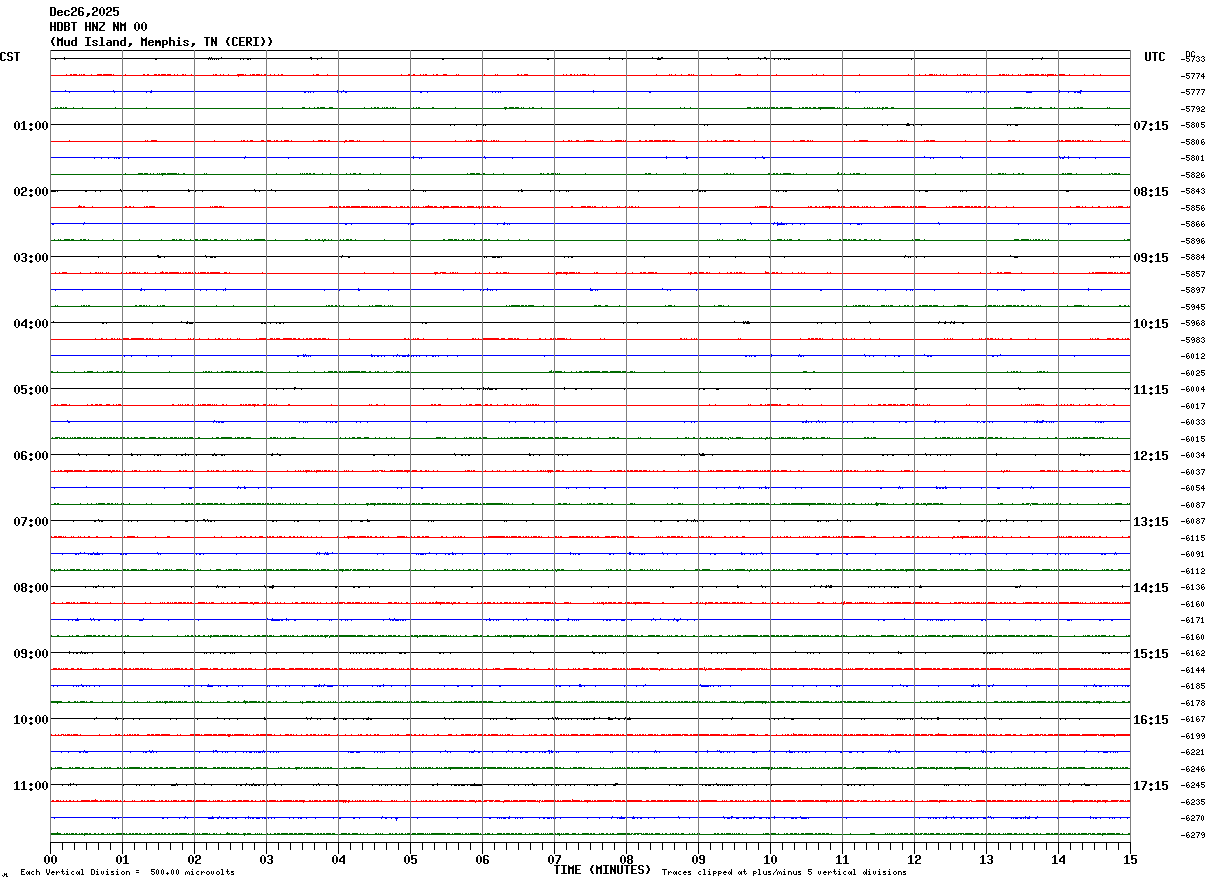The image size is (1210, 886).
Task: Click the DC offset value "-6246"
Action: (1193, 769)
